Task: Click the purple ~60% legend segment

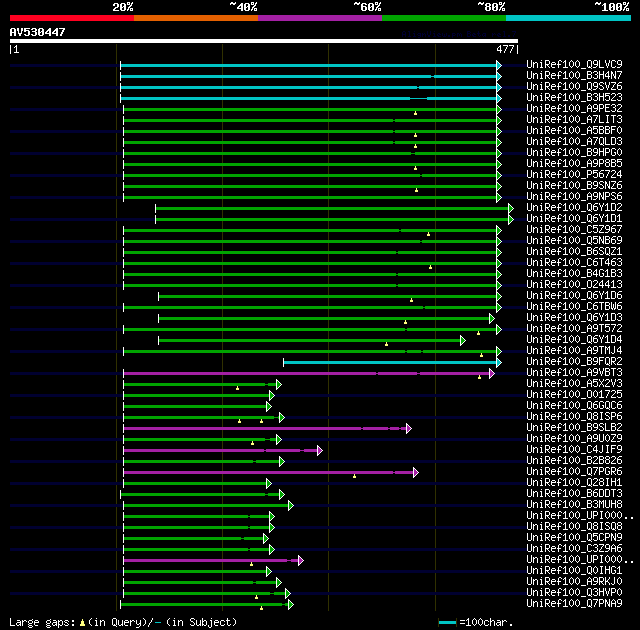Action: click(320, 18)
